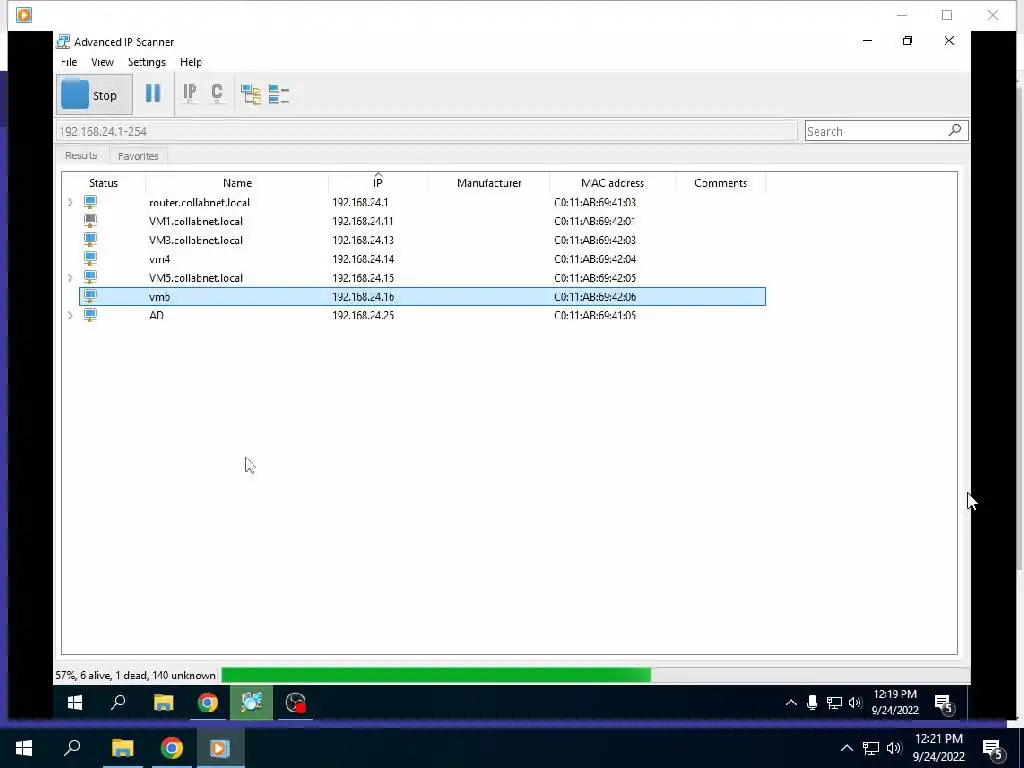
Task: Click MAC address C0:11:AB:69:42:04
Action: [x=595, y=259]
